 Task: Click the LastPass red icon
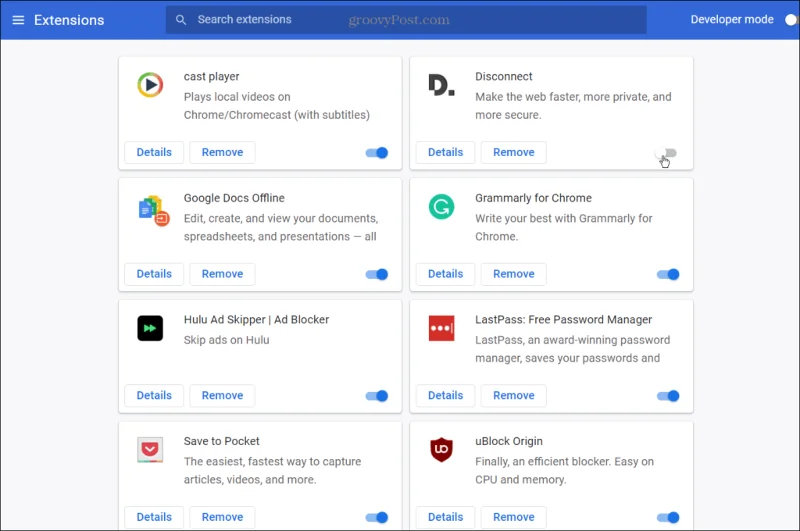pyautogui.click(x=441, y=328)
